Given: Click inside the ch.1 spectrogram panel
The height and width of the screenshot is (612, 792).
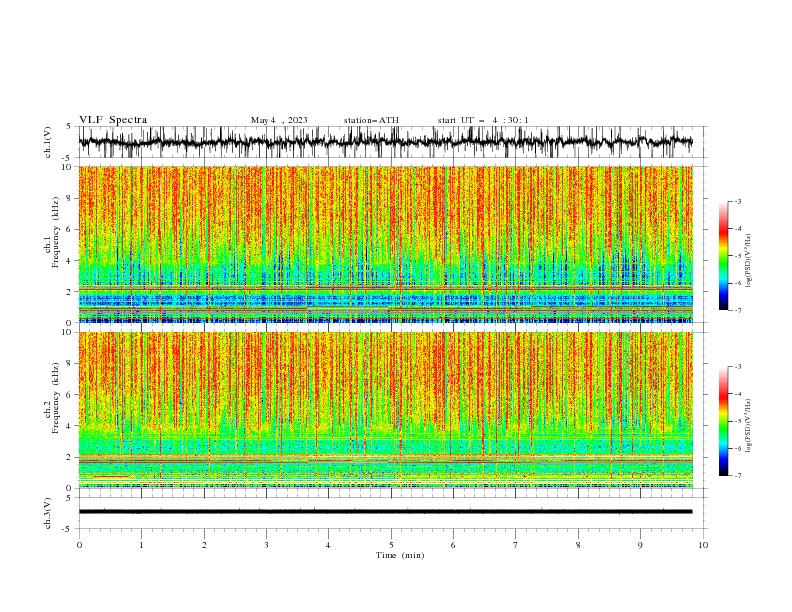Looking at the screenshot, I should [385, 244].
